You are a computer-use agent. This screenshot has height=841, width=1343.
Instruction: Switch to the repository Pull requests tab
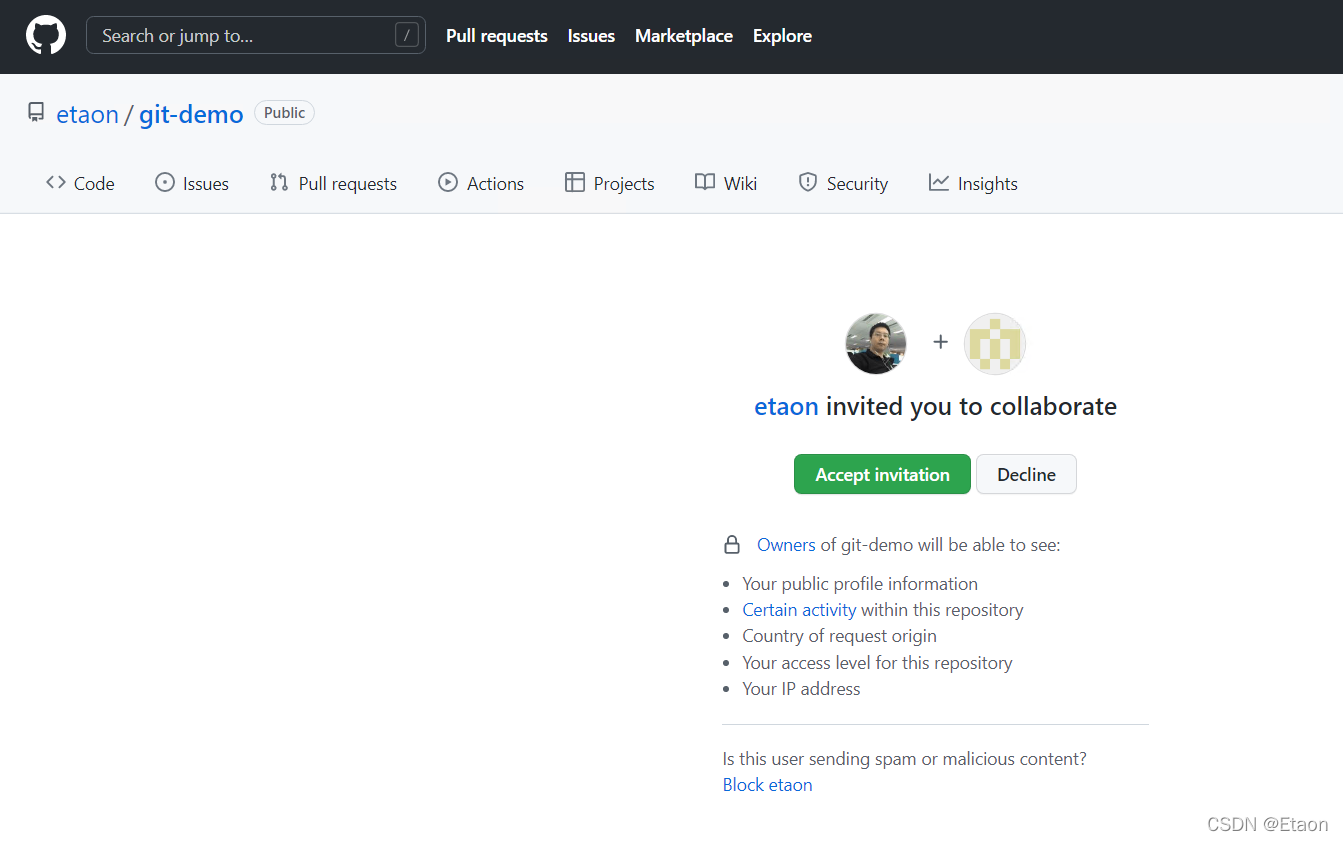coord(333,183)
